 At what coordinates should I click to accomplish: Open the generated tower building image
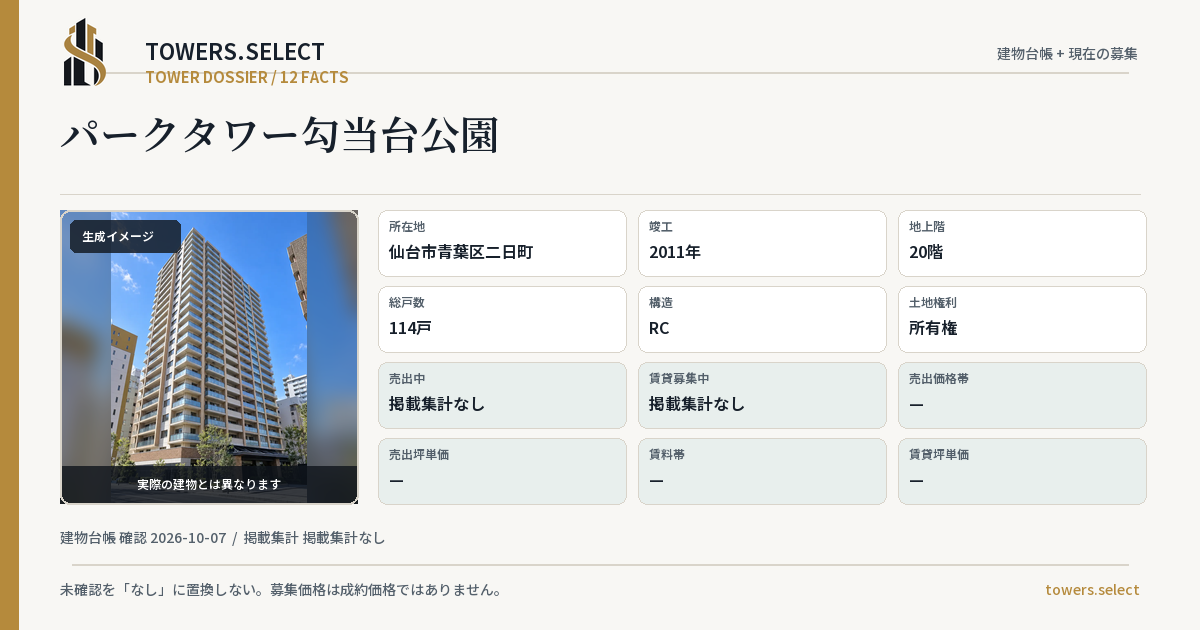[x=209, y=357]
